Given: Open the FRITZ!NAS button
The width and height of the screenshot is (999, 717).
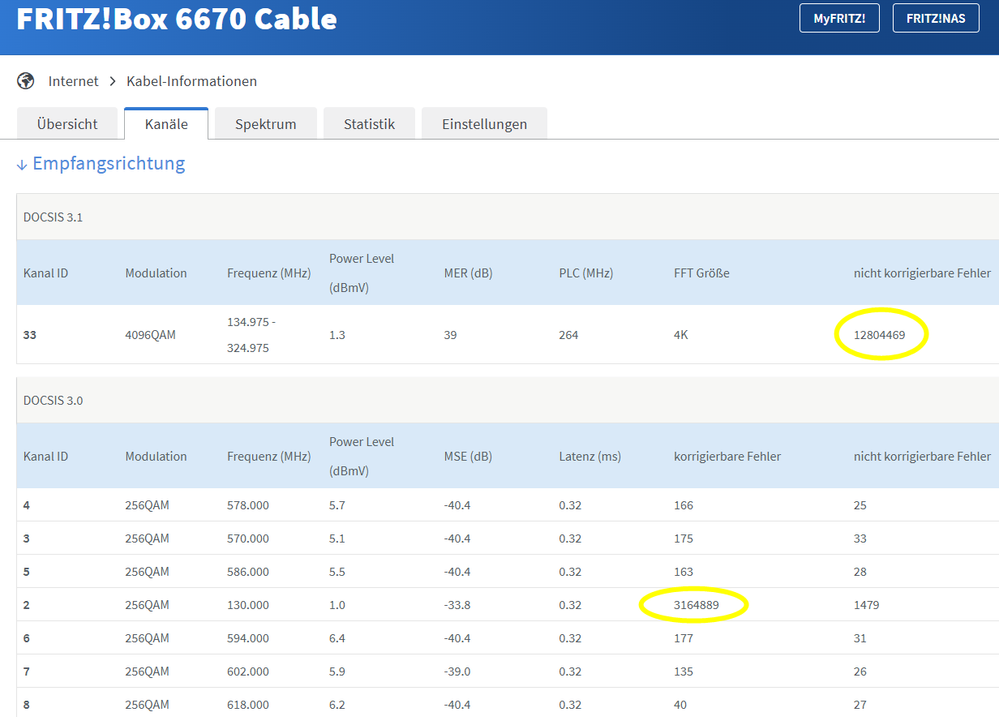Looking at the screenshot, I should [935, 18].
